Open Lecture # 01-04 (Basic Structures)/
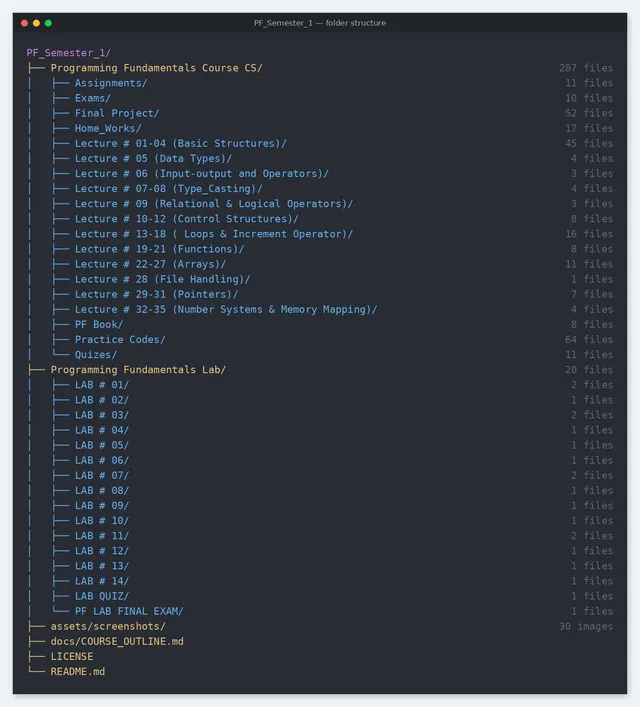 pyautogui.click(x=181, y=143)
